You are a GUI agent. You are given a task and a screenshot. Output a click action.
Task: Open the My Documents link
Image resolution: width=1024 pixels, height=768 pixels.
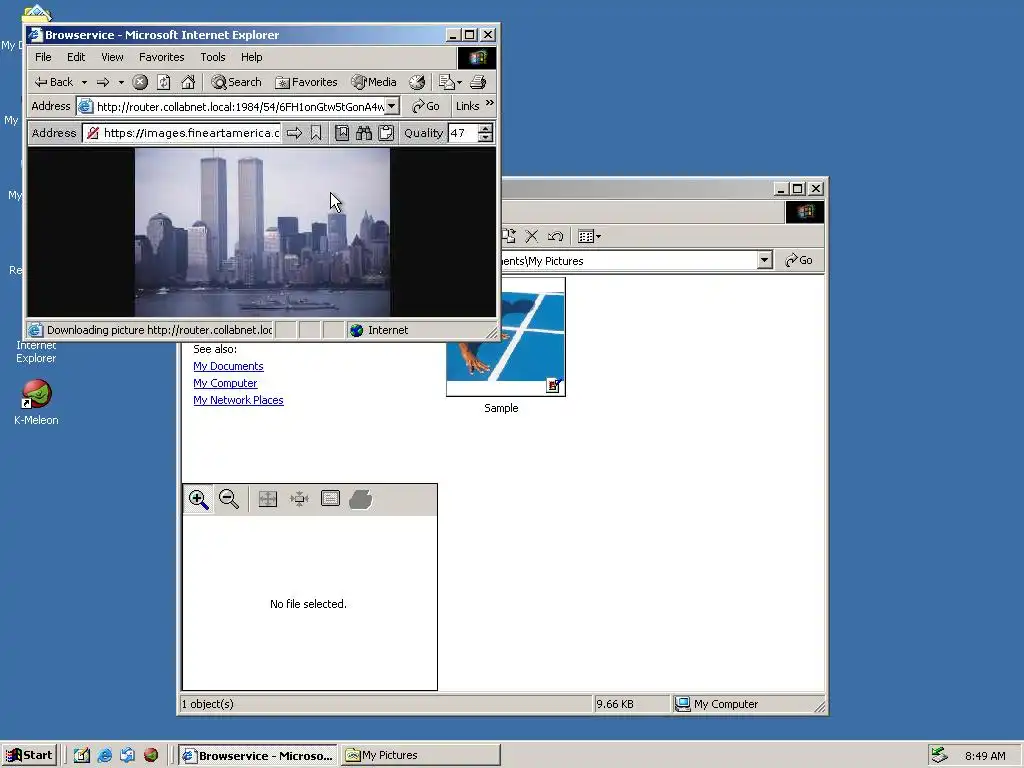click(228, 366)
